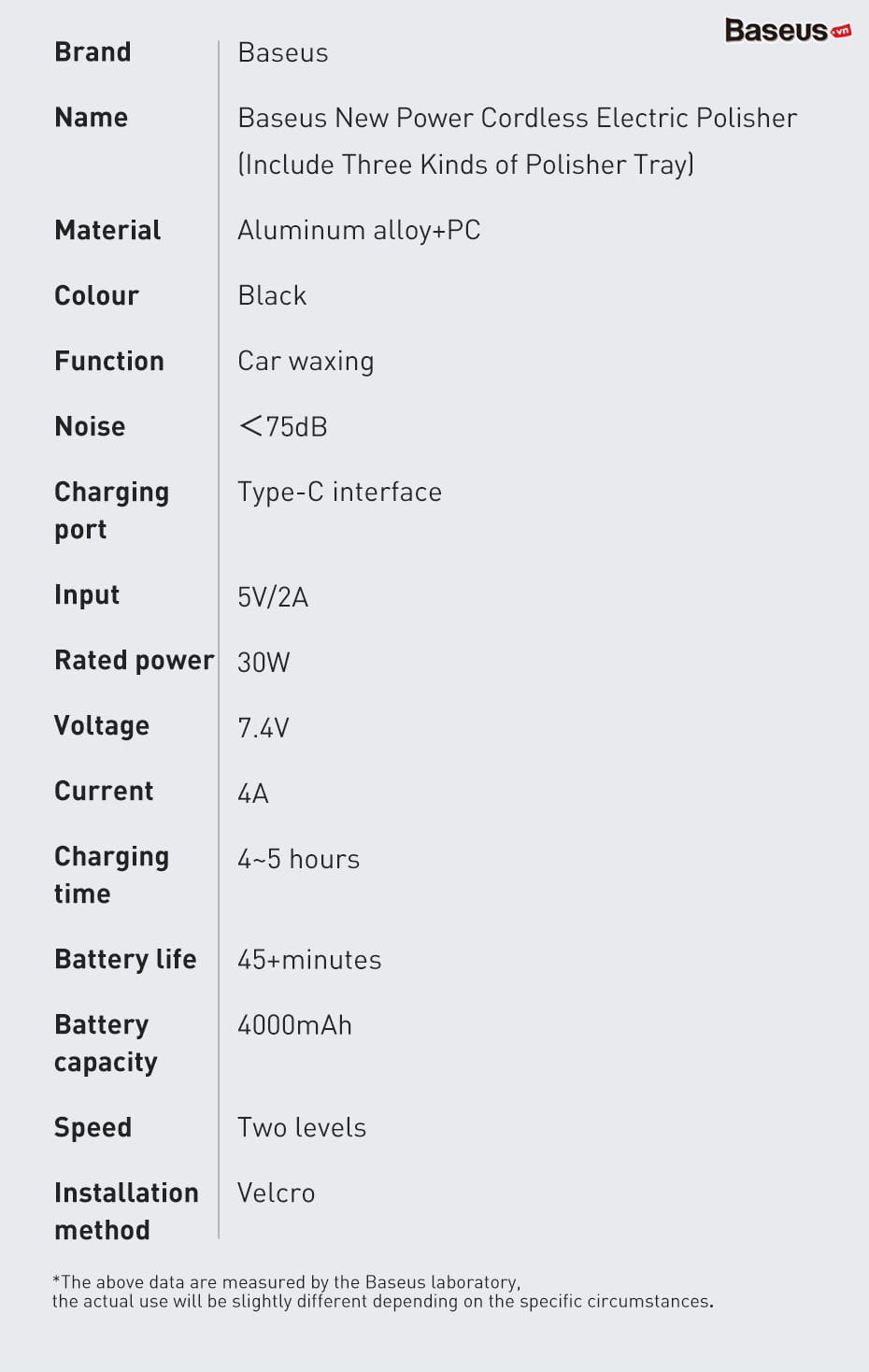Viewport: 869px width, 1372px height.
Task: Click the 4000mAh battery capacity value
Action: click(294, 1025)
